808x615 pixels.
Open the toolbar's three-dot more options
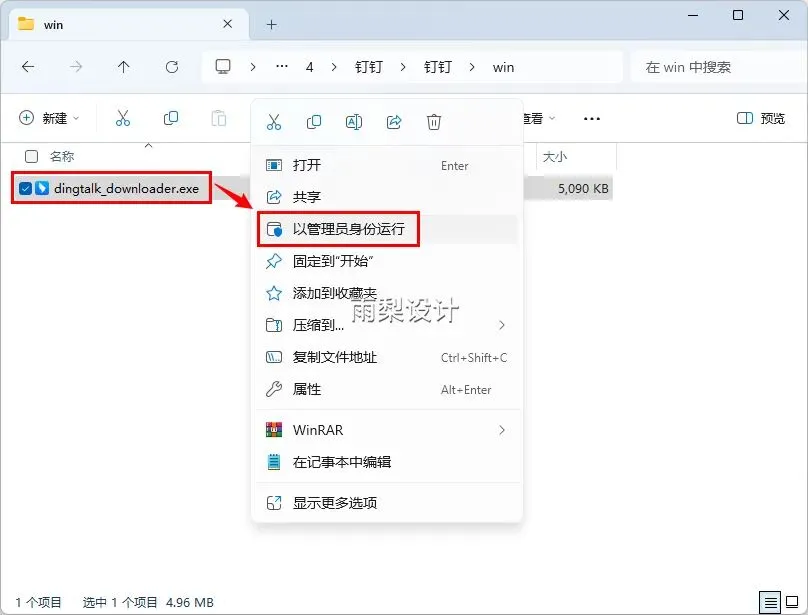click(x=592, y=119)
